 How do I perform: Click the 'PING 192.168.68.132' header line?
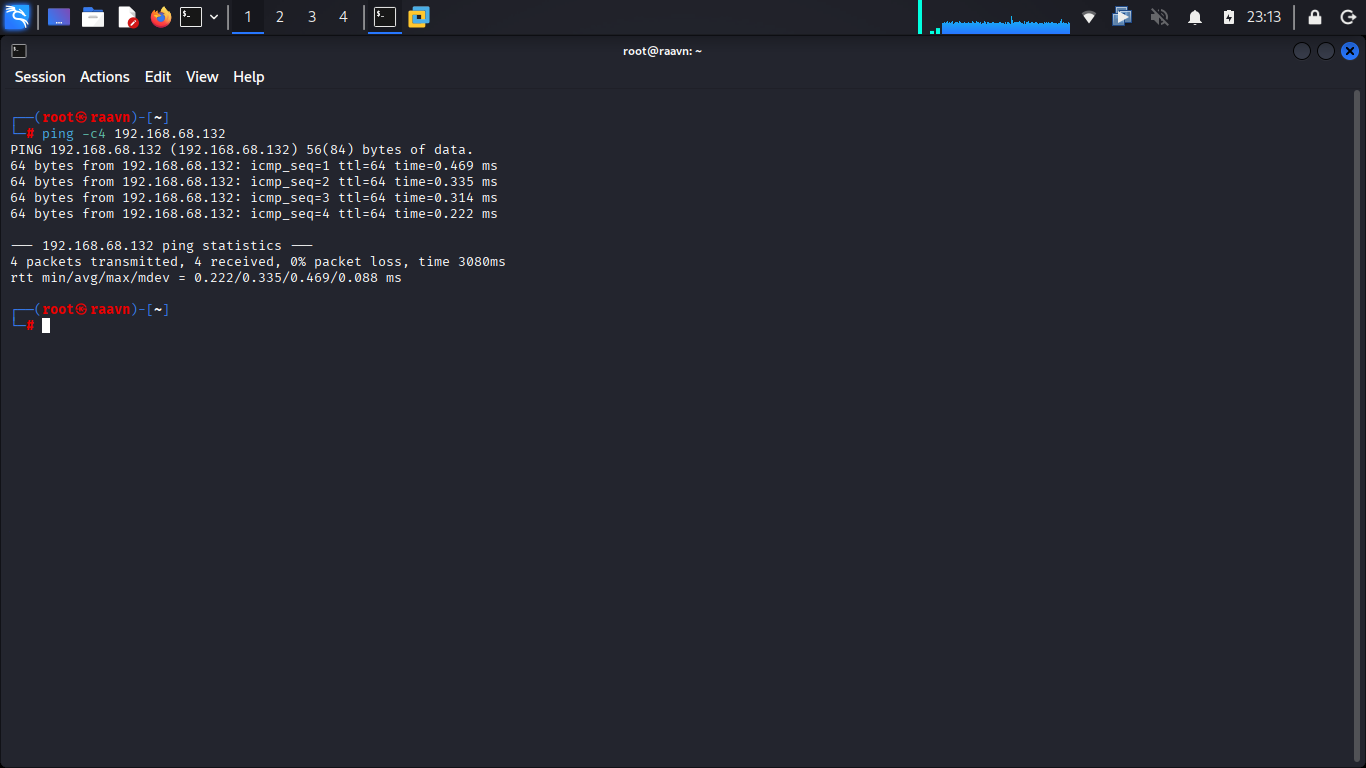pyautogui.click(x=242, y=150)
